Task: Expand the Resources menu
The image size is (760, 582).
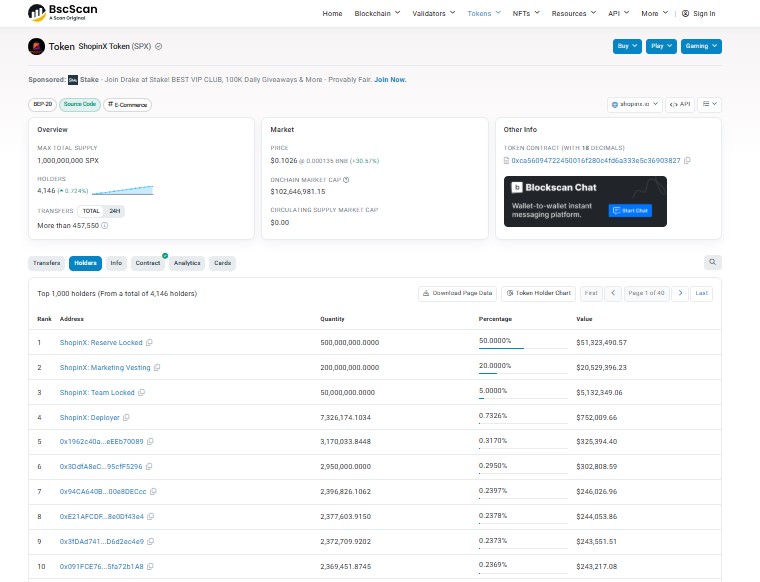Action: click(573, 14)
